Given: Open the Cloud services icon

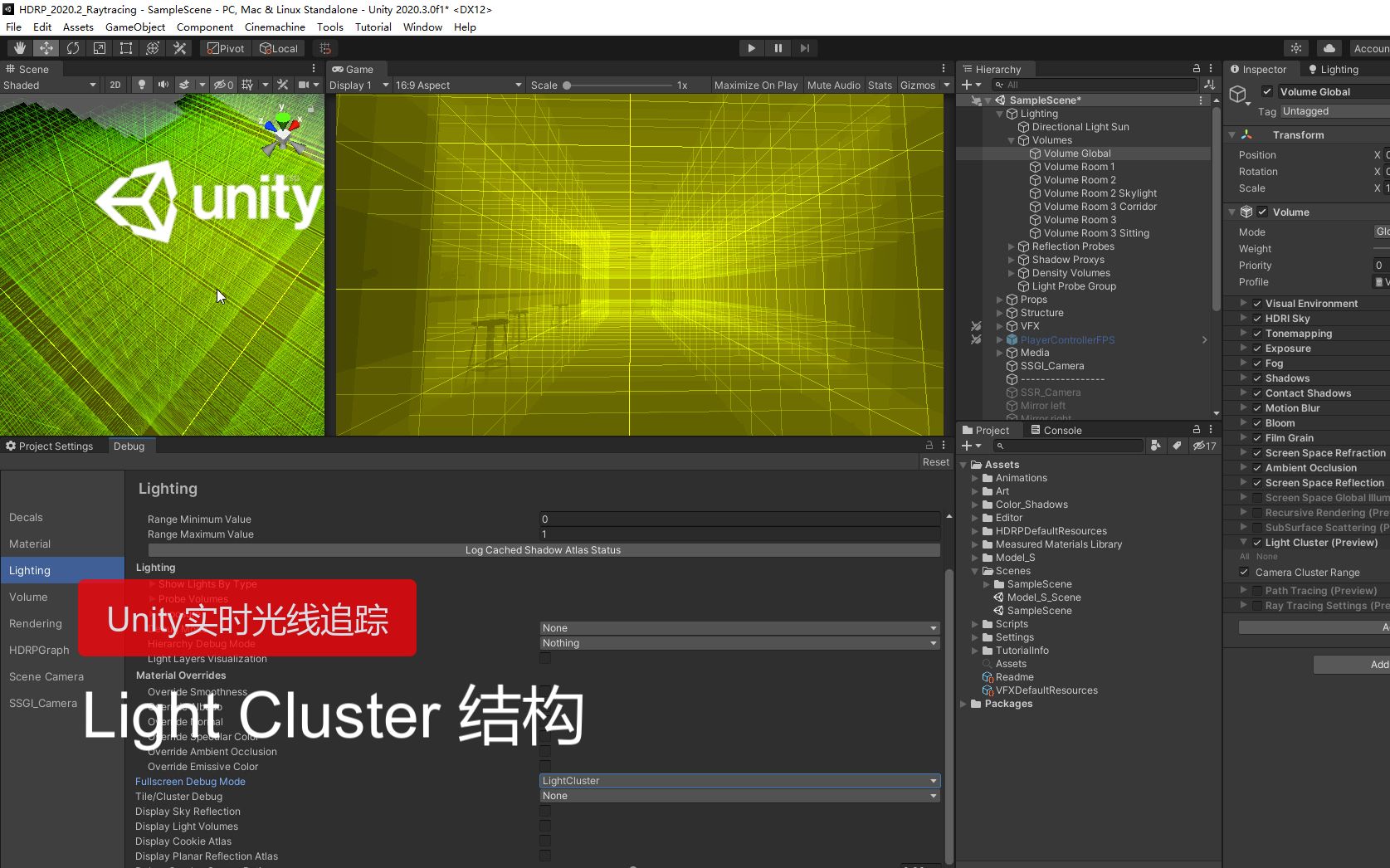Looking at the screenshot, I should click(1329, 48).
